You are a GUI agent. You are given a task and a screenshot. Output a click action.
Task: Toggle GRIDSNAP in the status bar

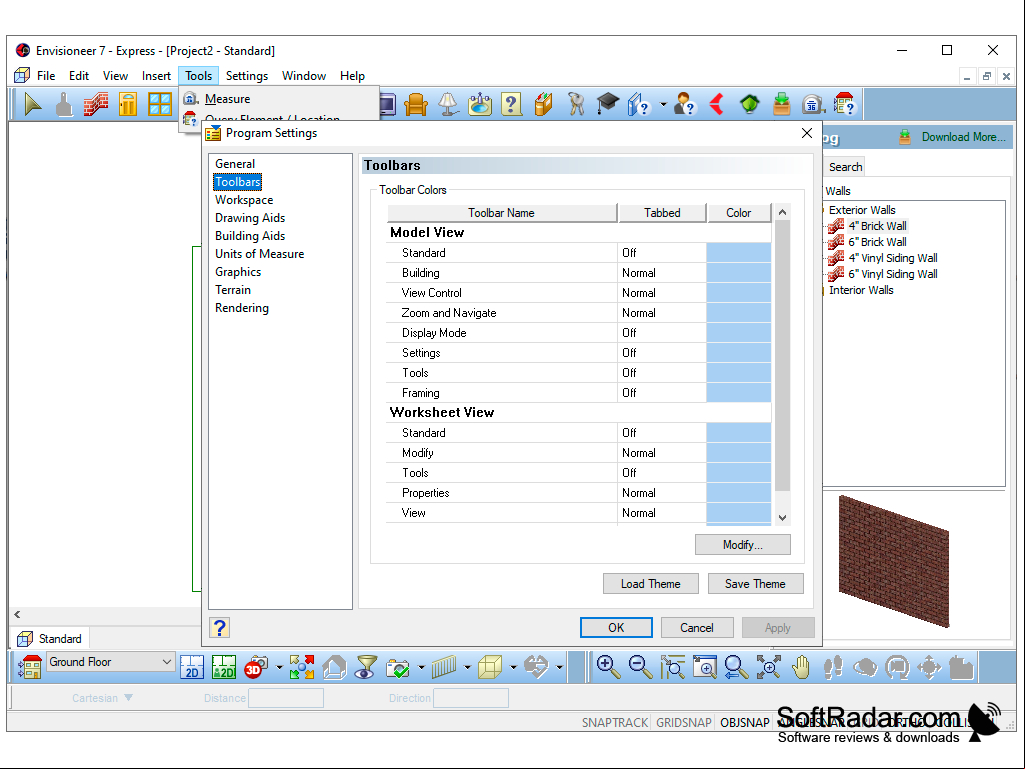684,723
